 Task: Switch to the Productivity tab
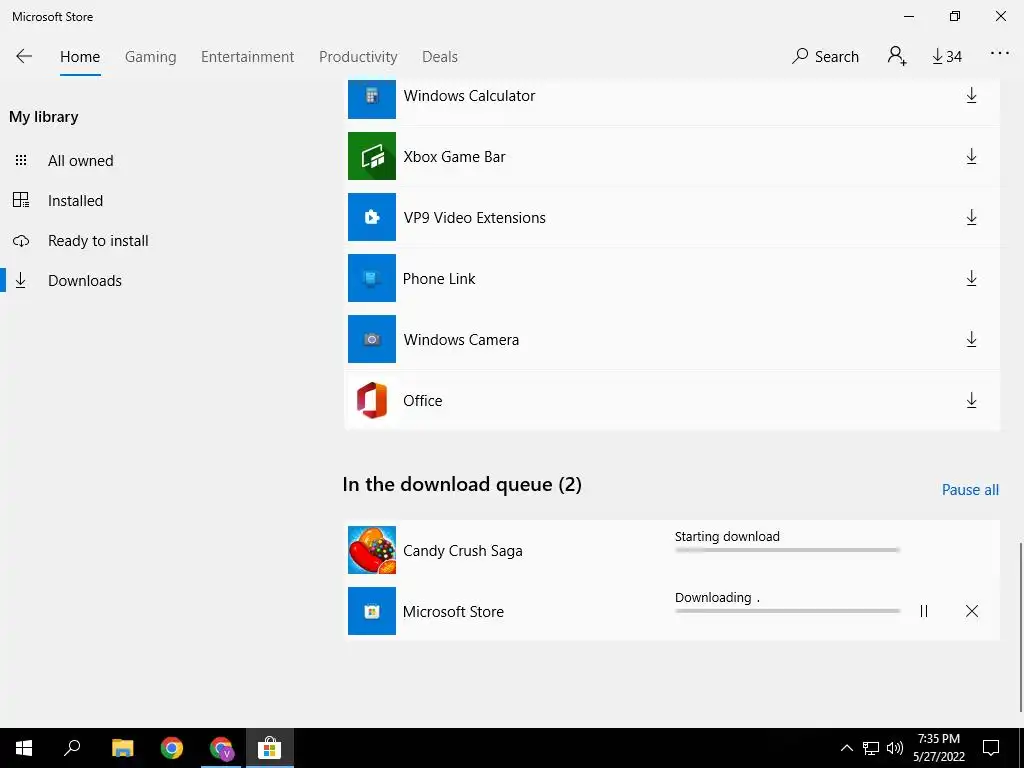tap(358, 57)
